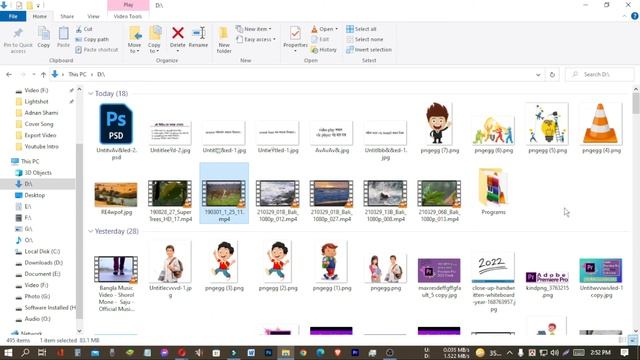Click Select none in the ribbon

(x=364, y=39)
